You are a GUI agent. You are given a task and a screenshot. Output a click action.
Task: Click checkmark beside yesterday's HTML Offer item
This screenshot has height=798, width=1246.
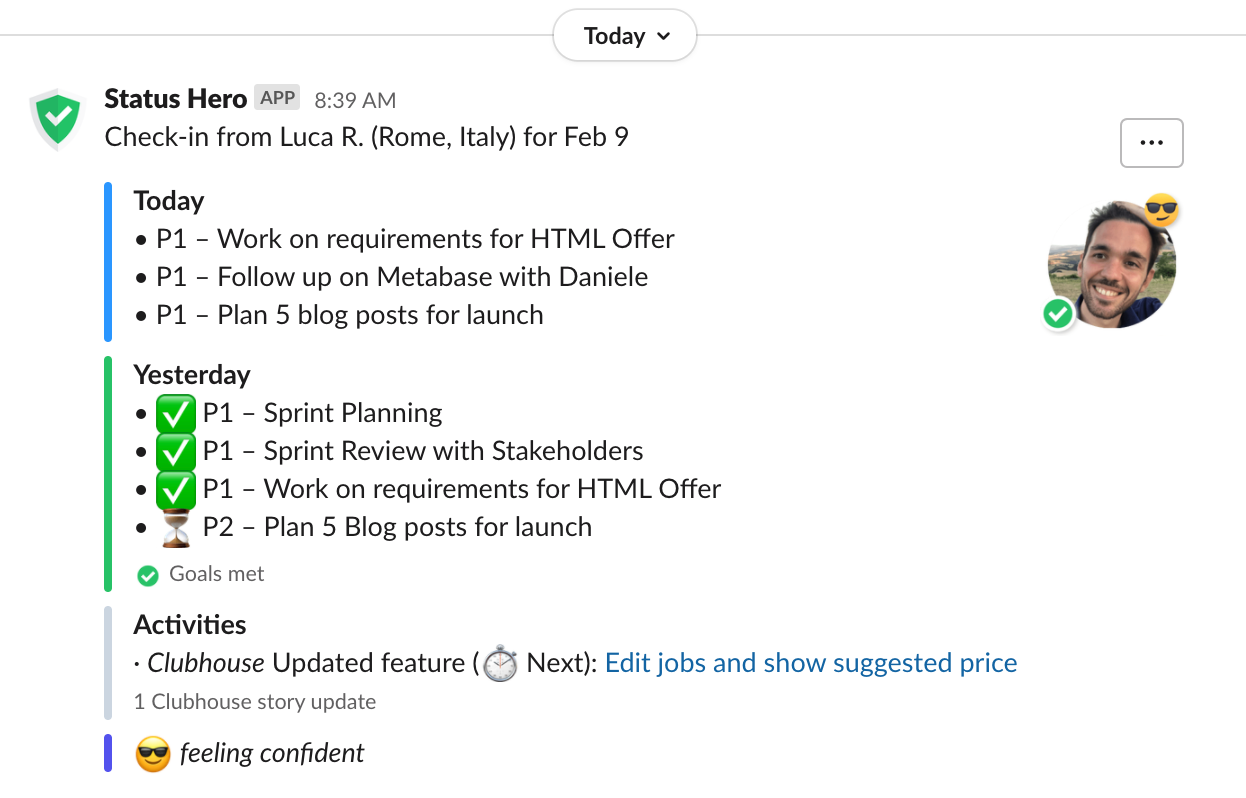[x=176, y=490]
